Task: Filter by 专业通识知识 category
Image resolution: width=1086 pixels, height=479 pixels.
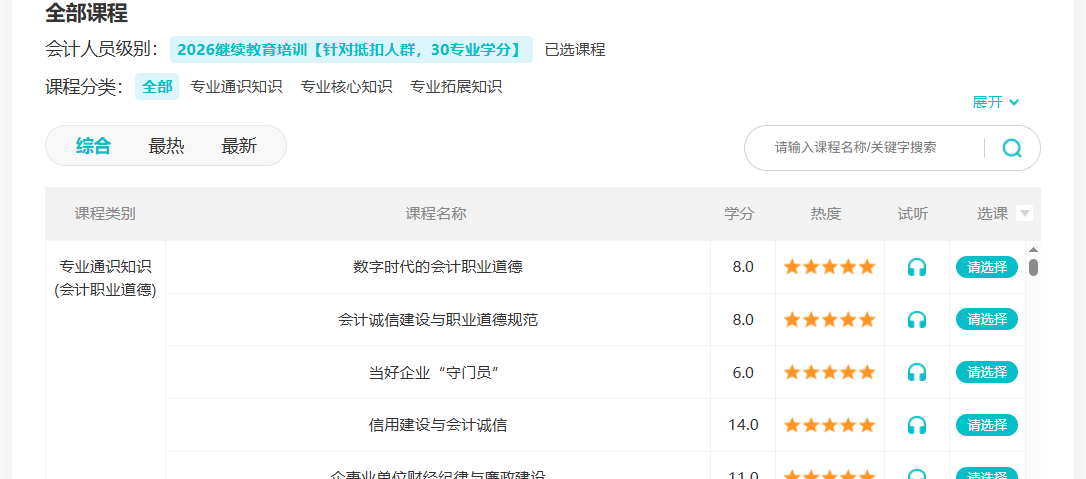Action: [x=236, y=87]
